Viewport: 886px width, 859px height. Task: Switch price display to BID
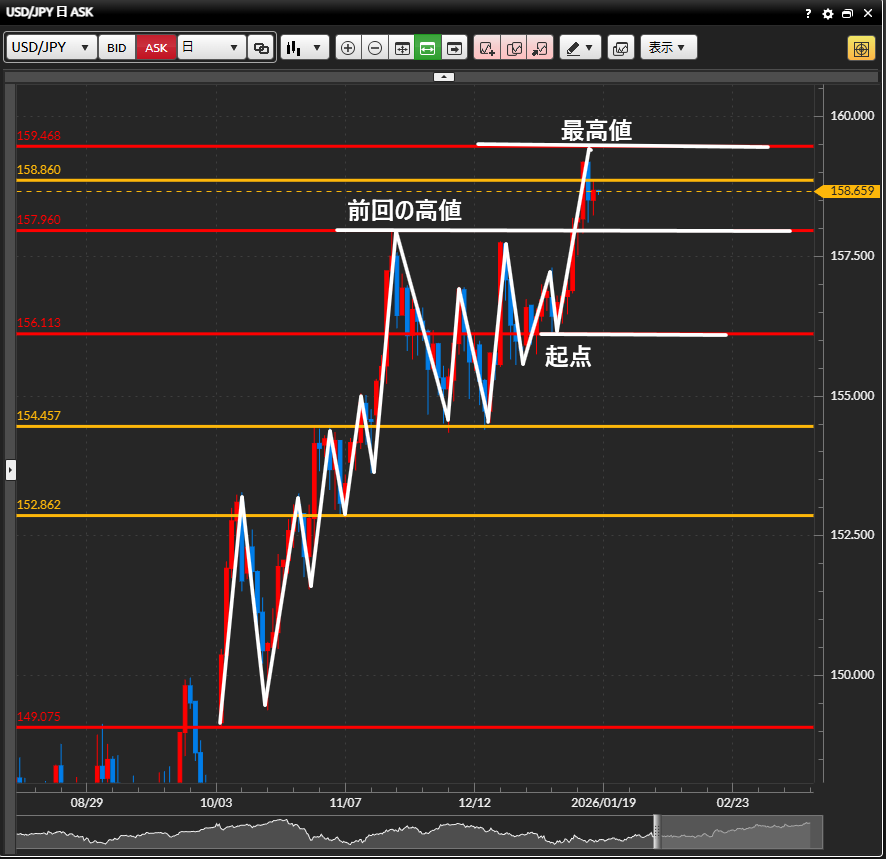(117, 48)
